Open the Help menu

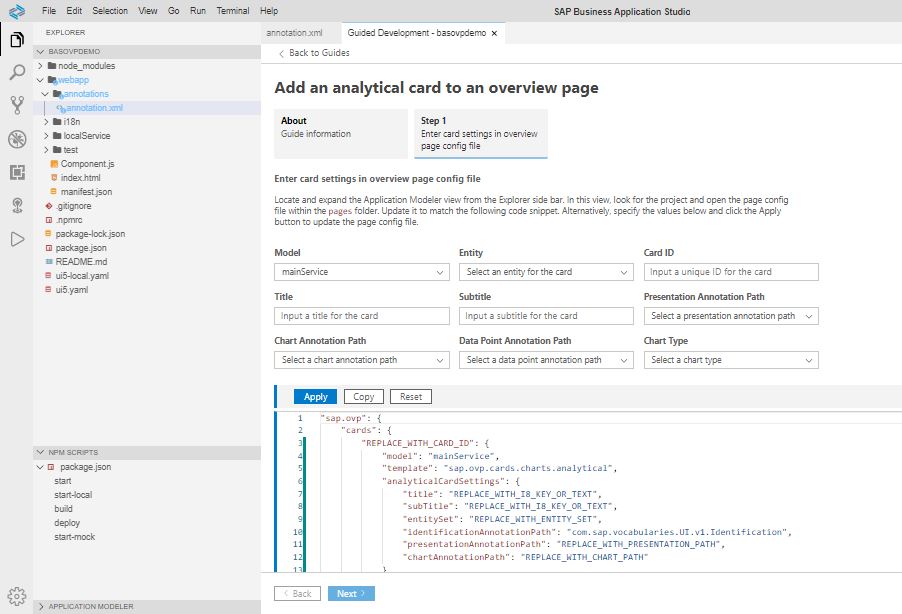(269, 11)
